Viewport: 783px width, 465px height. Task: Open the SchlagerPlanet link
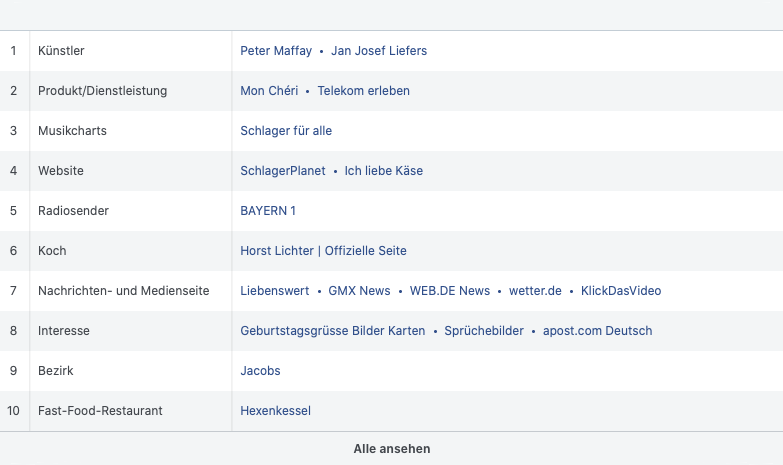pos(283,171)
